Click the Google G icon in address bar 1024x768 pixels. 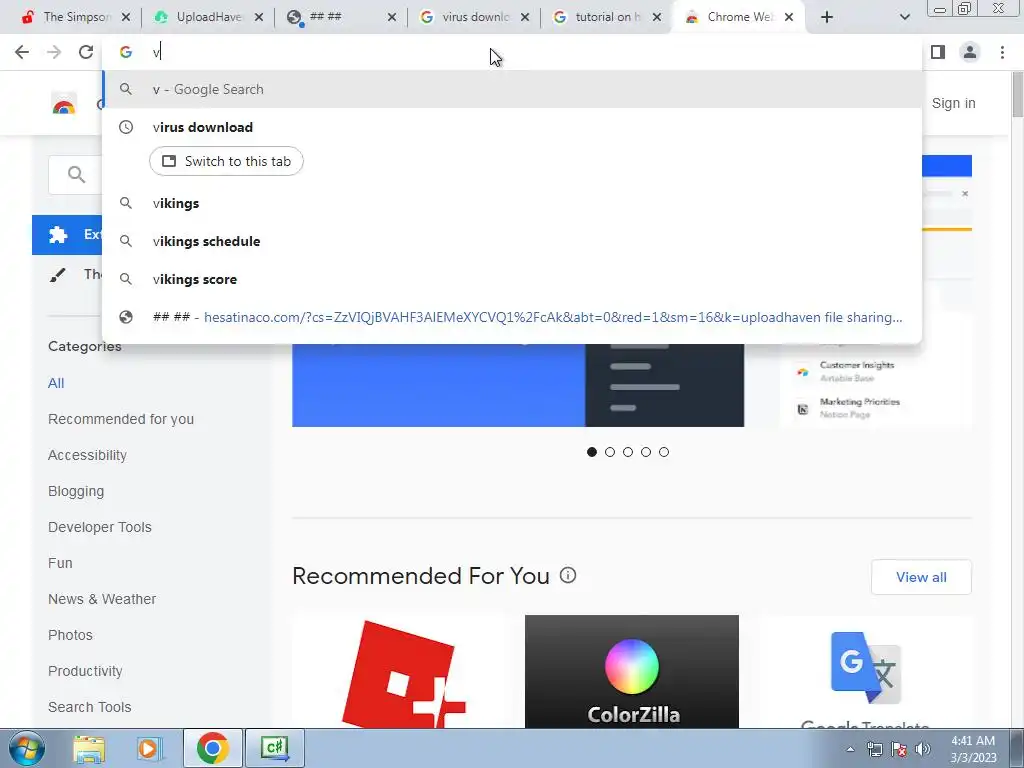(x=125, y=52)
